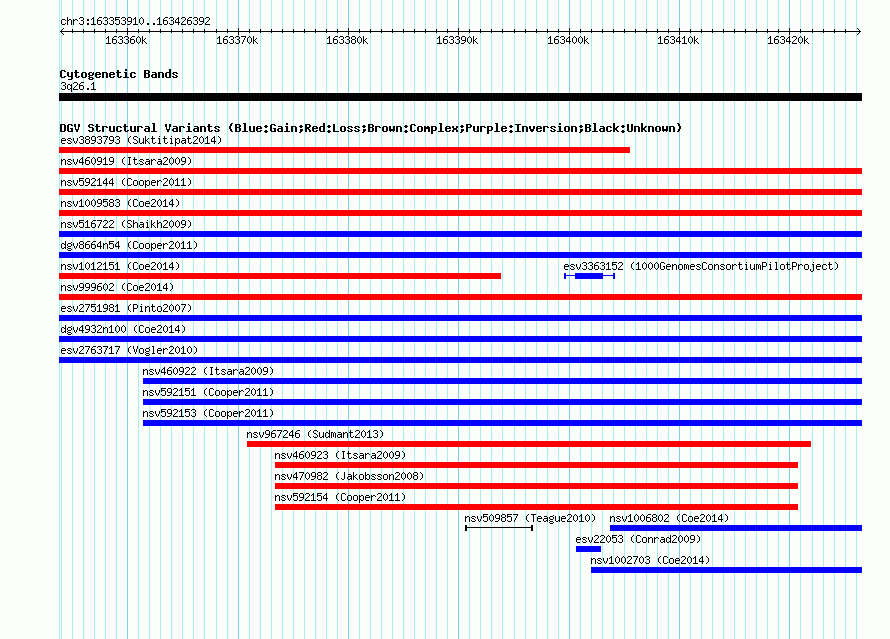Click the 163370k ruler tick label
This screenshot has height=639, width=890.
[237, 40]
